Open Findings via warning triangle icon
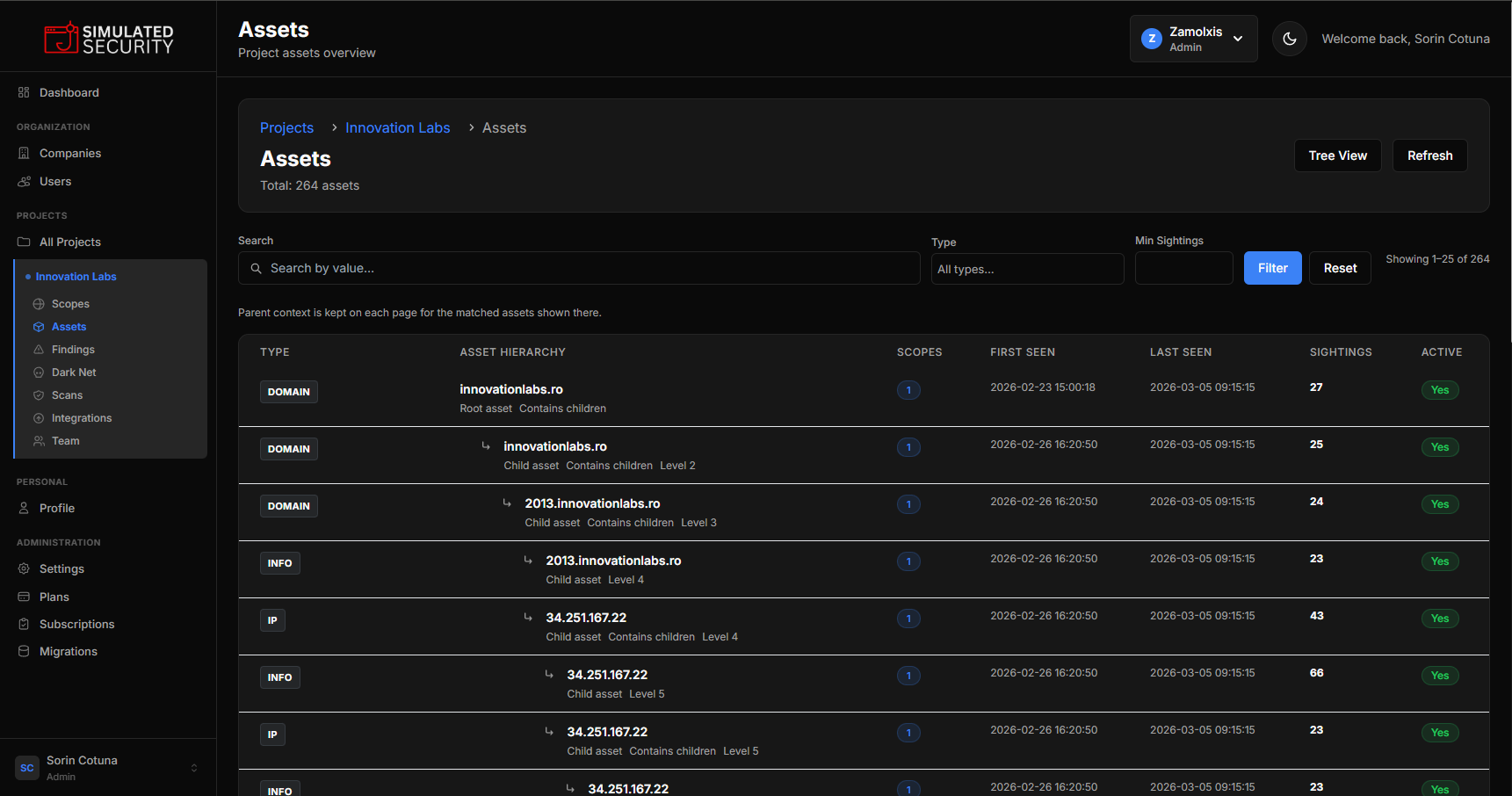The height and width of the screenshot is (796, 1512). pyautogui.click(x=39, y=350)
